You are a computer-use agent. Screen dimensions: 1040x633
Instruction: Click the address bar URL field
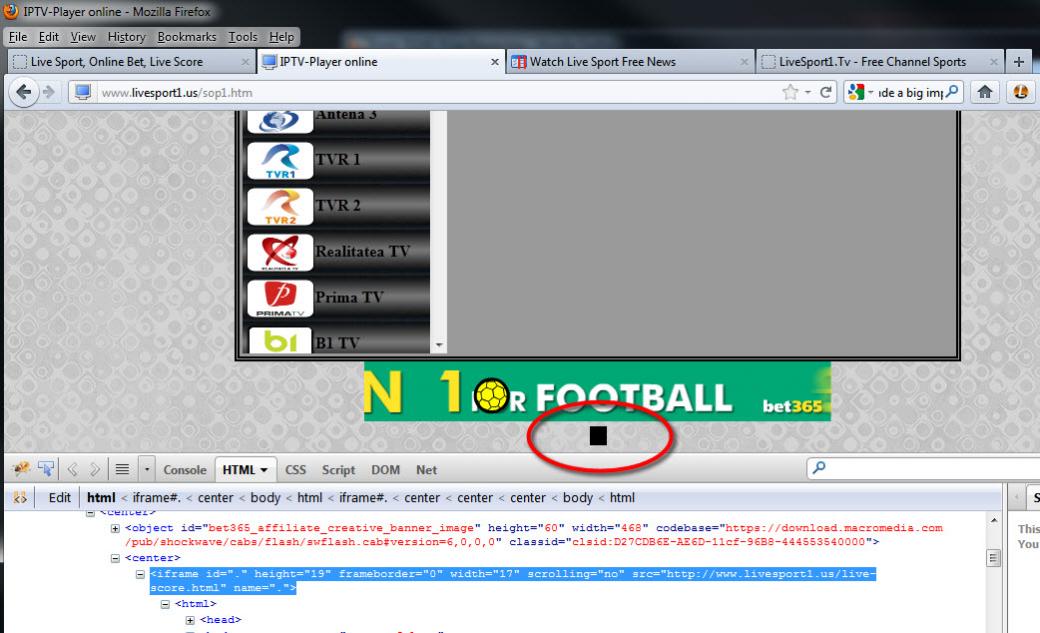(x=438, y=92)
